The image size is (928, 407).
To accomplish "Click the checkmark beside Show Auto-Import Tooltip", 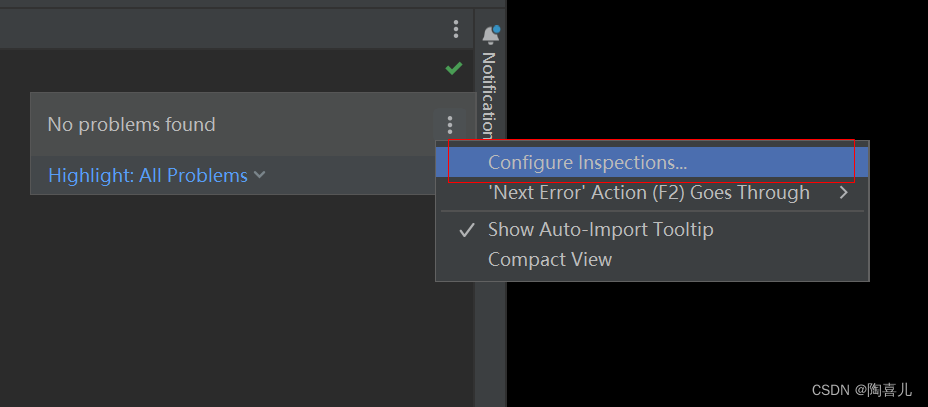I will pos(467,230).
